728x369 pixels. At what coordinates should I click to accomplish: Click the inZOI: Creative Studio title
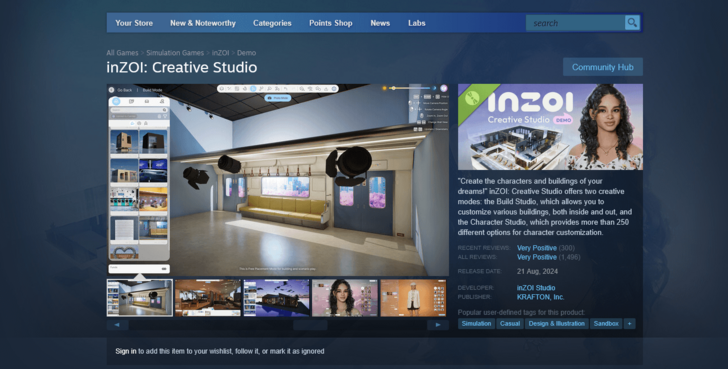coord(182,67)
